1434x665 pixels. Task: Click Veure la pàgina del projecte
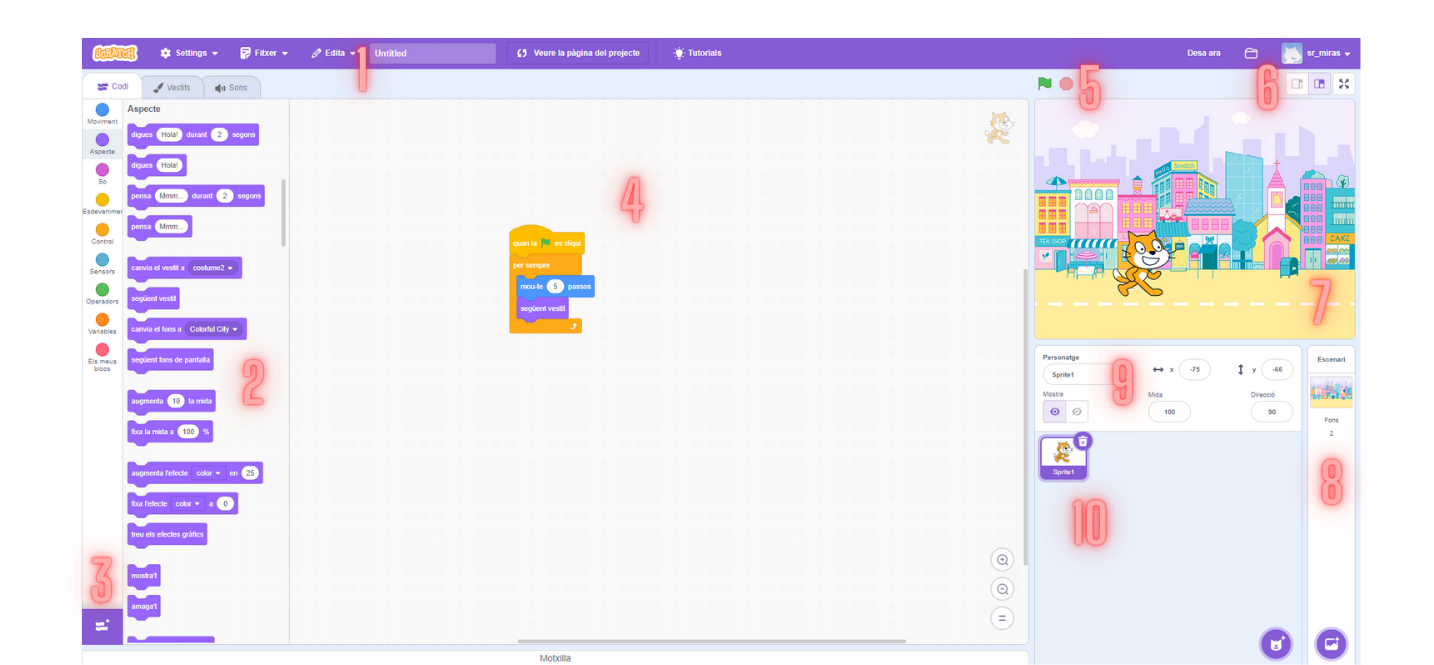578,53
